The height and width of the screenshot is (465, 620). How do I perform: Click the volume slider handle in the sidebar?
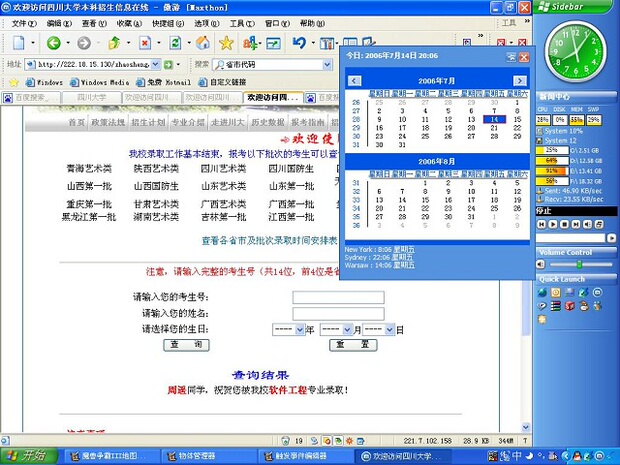(579, 264)
